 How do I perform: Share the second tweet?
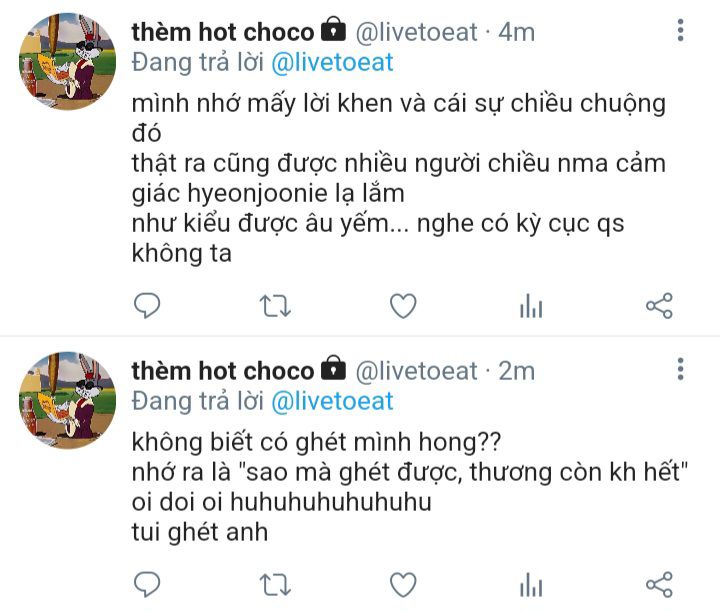pos(659,584)
